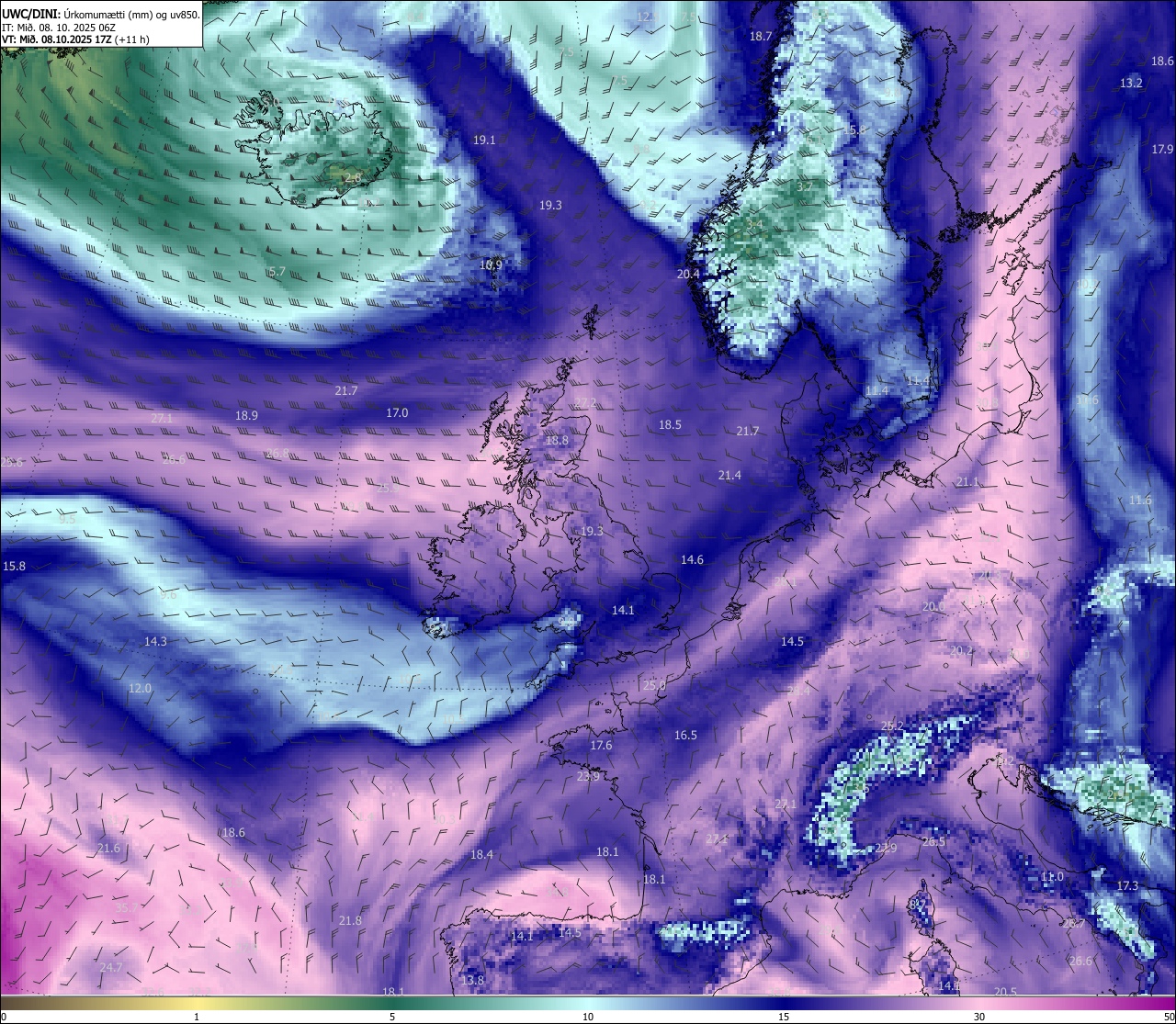Click the "20.5" value on the map
Screen dimensions: 1176x1024
[x=1005, y=992]
